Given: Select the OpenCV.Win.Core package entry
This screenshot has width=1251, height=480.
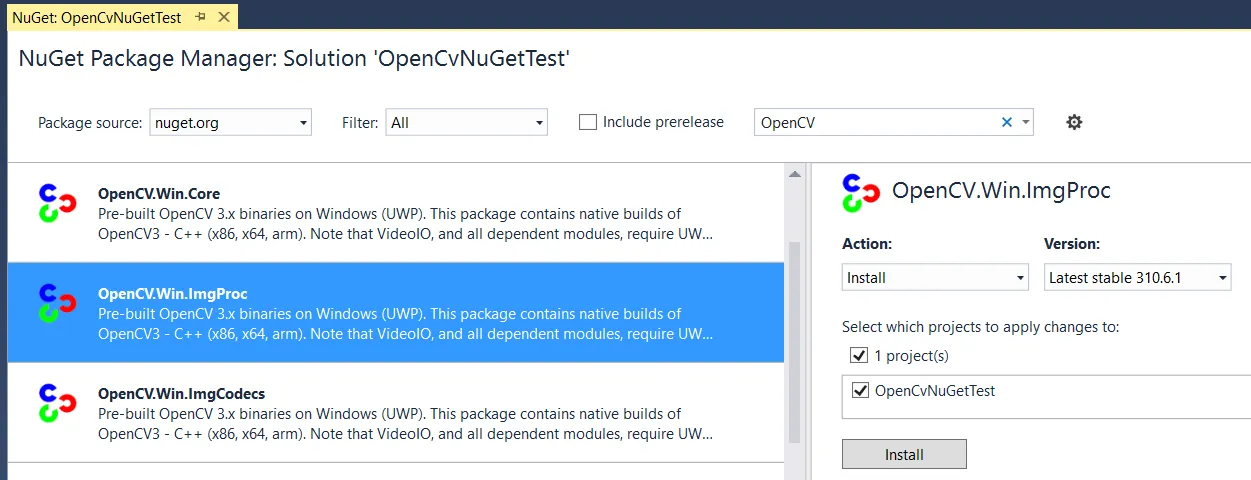Looking at the screenshot, I should 400,213.
